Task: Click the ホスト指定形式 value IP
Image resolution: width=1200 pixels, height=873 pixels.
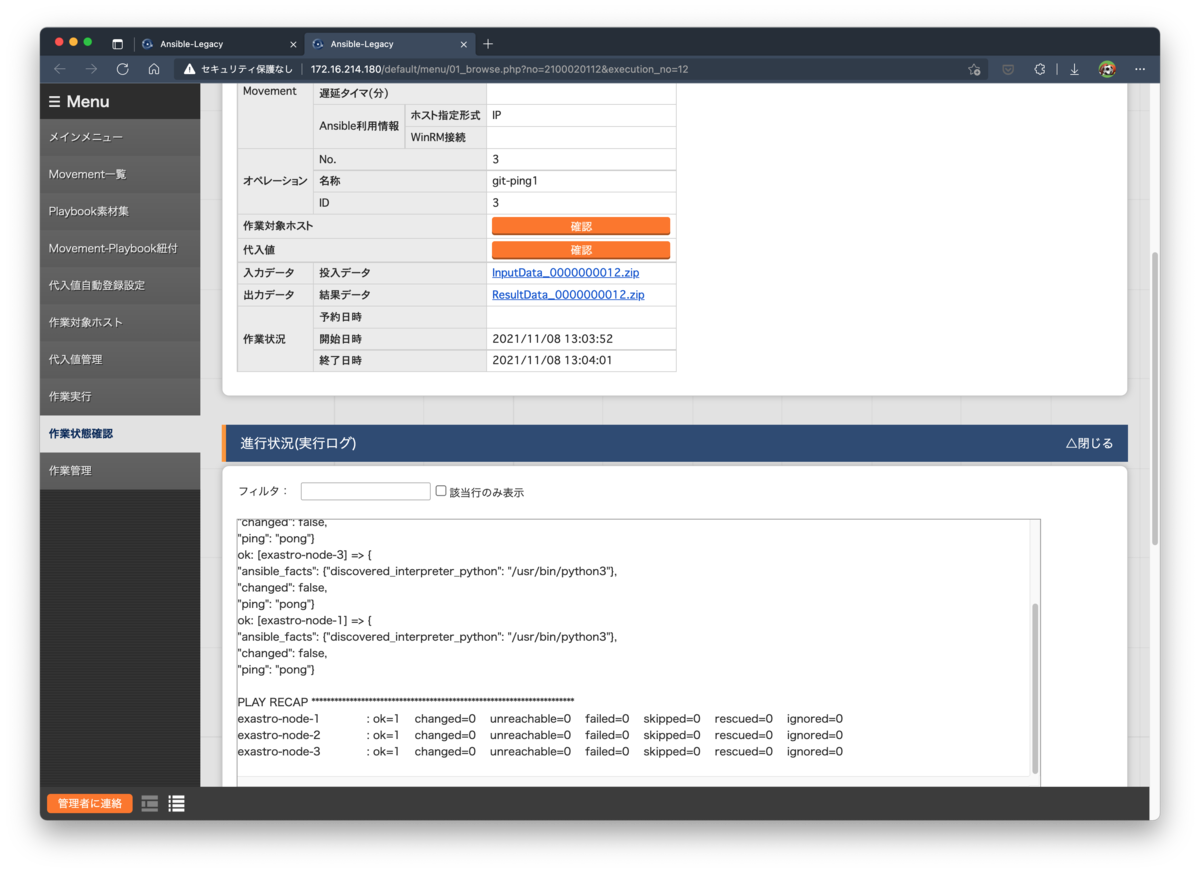Action: [x=581, y=115]
